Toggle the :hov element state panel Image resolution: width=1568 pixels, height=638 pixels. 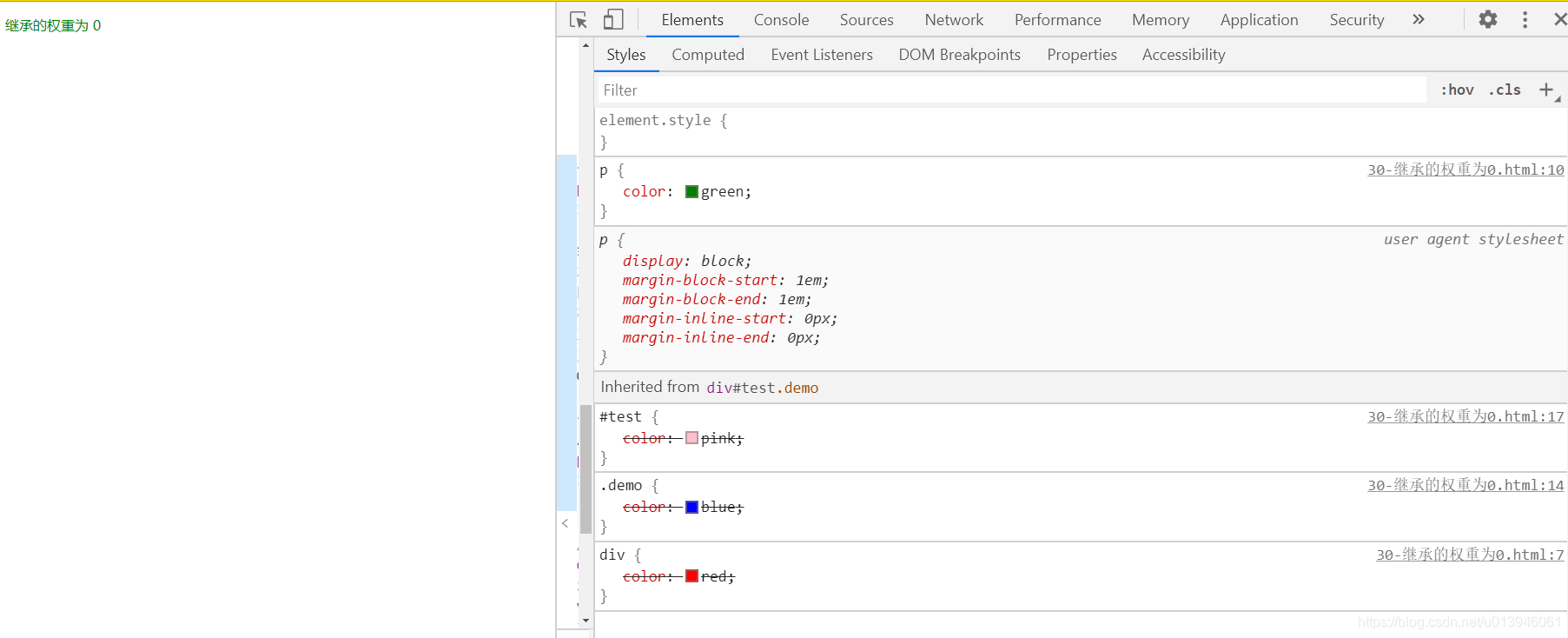pos(1457,90)
